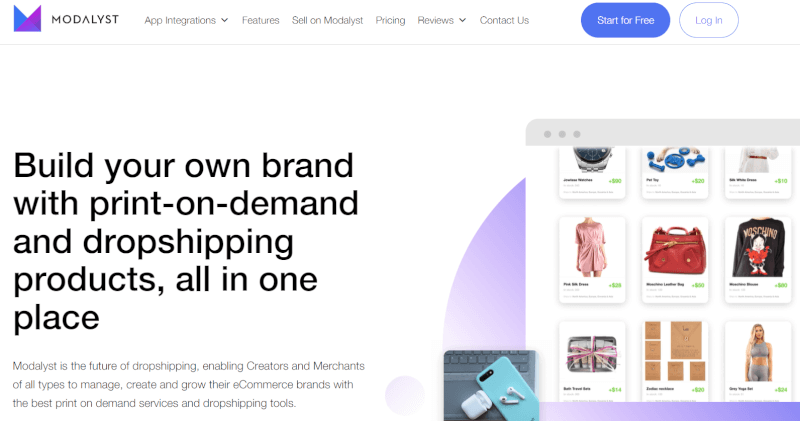Select the blue pet toy product card
Screen dimensions: 800x421
(x=675, y=172)
